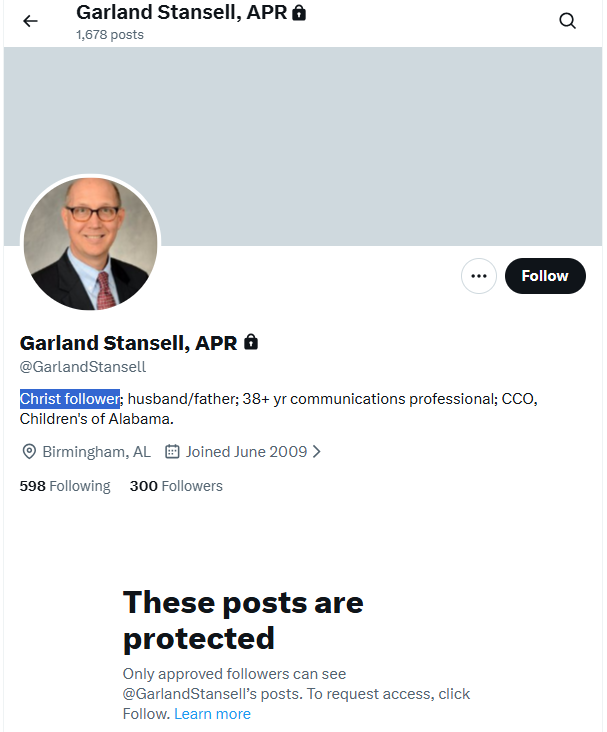Open search with the magnifier icon
The image size is (607, 732).
coord(567,21)
